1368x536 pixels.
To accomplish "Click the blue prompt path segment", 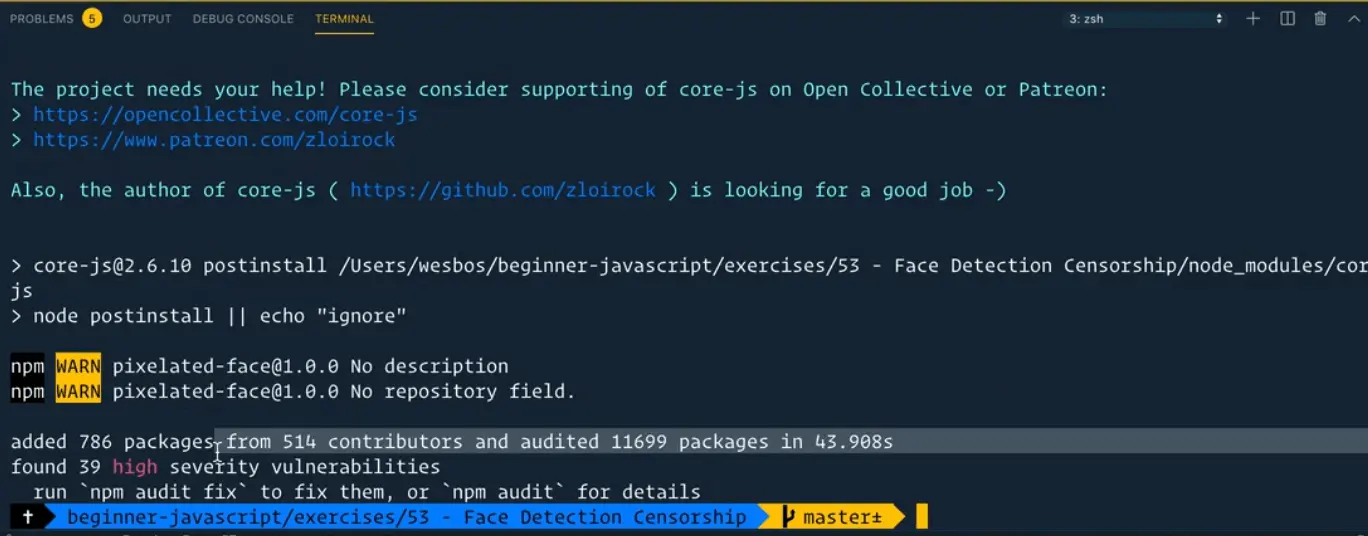I will click(405, 517).
